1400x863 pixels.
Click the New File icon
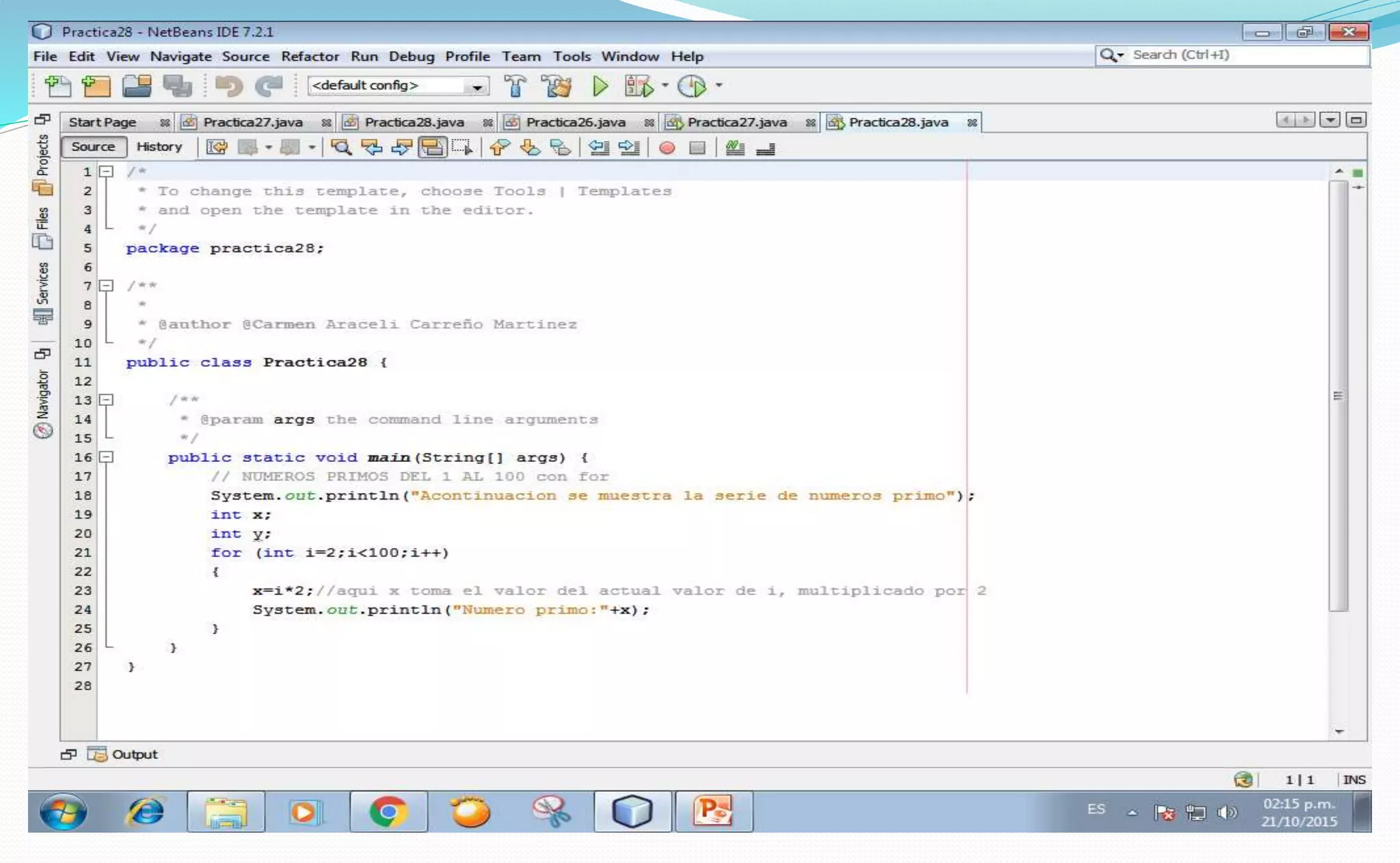pos(57,86)
